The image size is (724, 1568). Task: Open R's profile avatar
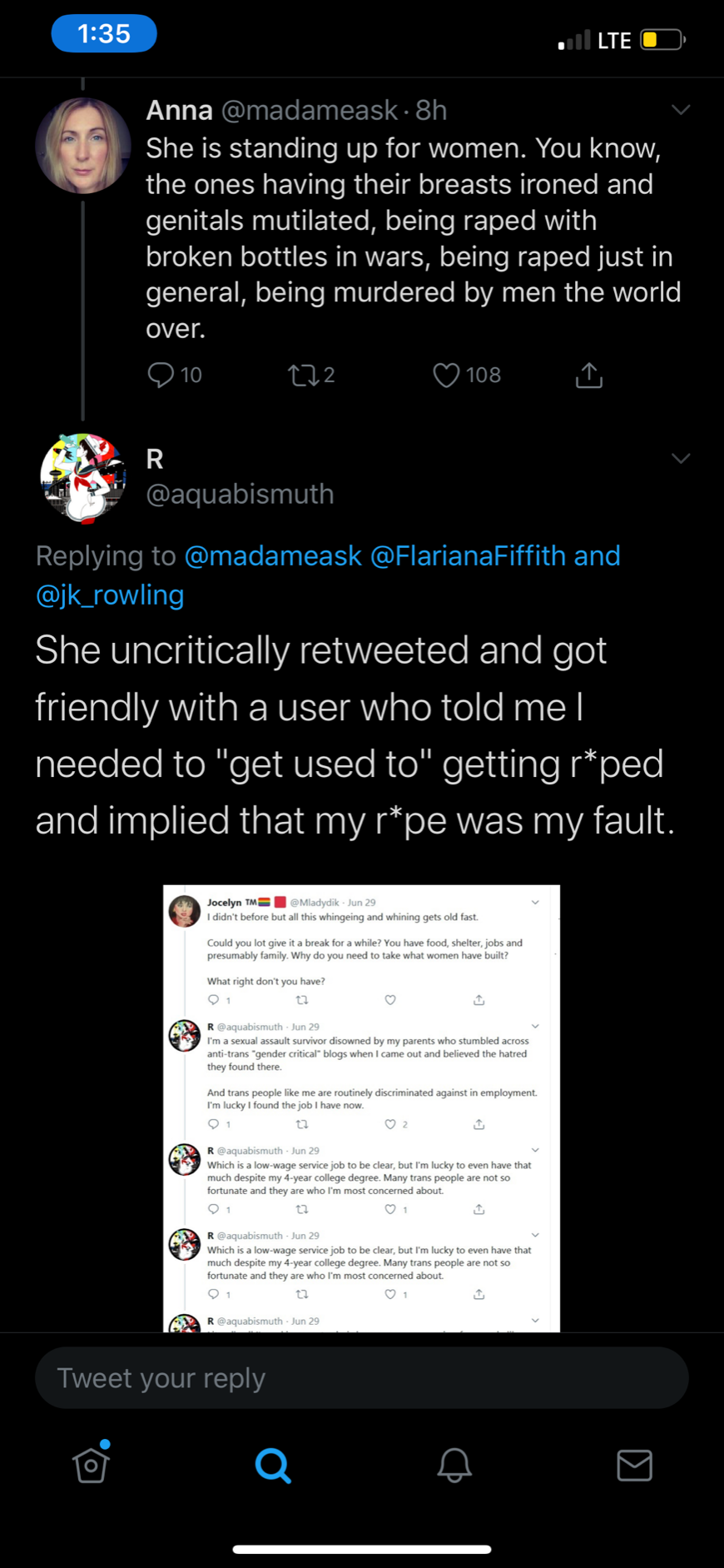(x=83, y=478)
